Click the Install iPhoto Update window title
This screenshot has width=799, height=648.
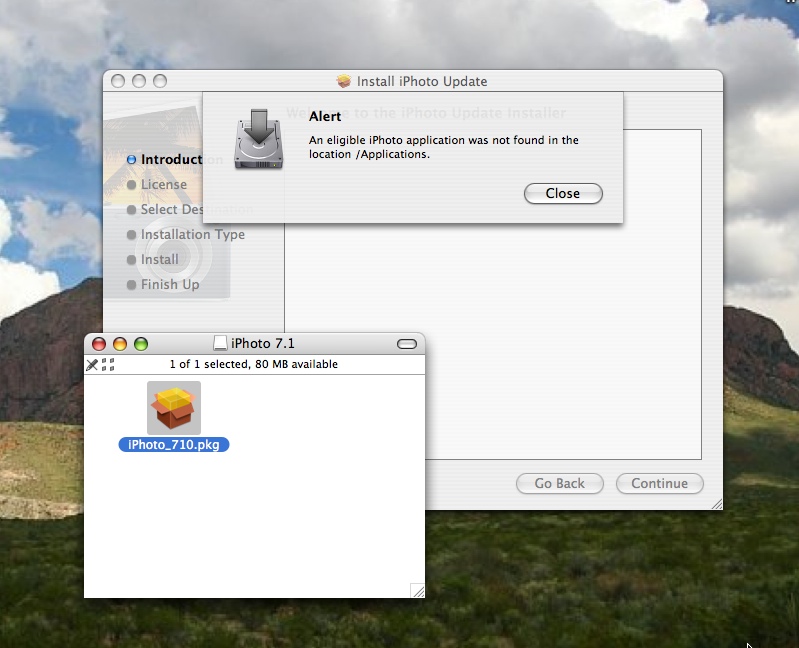[x=422, y=82]
